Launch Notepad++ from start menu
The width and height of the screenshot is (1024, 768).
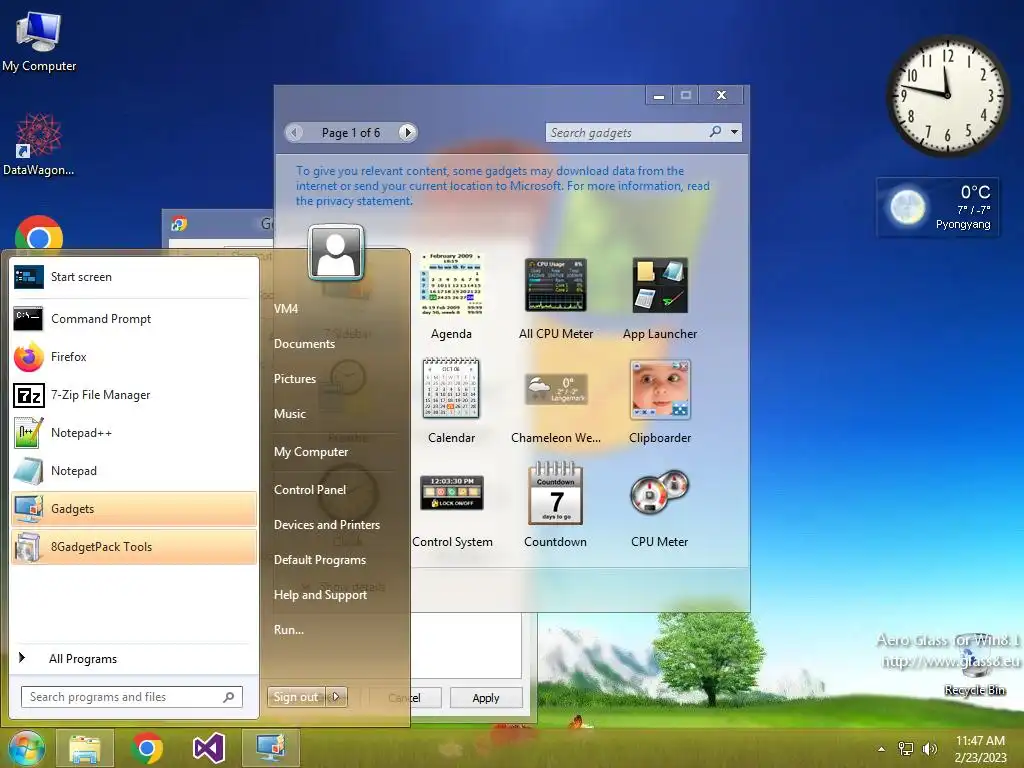[133, 432]
